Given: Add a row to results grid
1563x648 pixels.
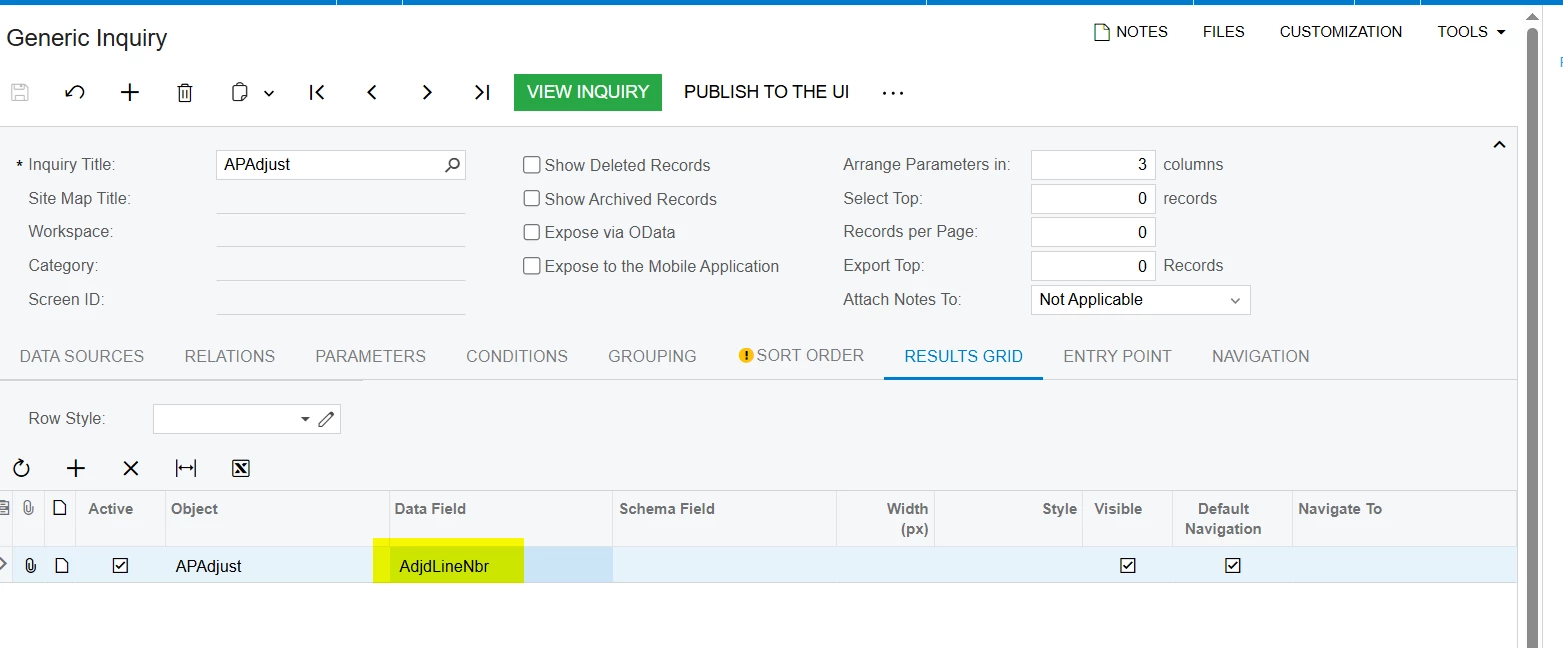Looking at the screenshot, I should (x=76, y=468).
